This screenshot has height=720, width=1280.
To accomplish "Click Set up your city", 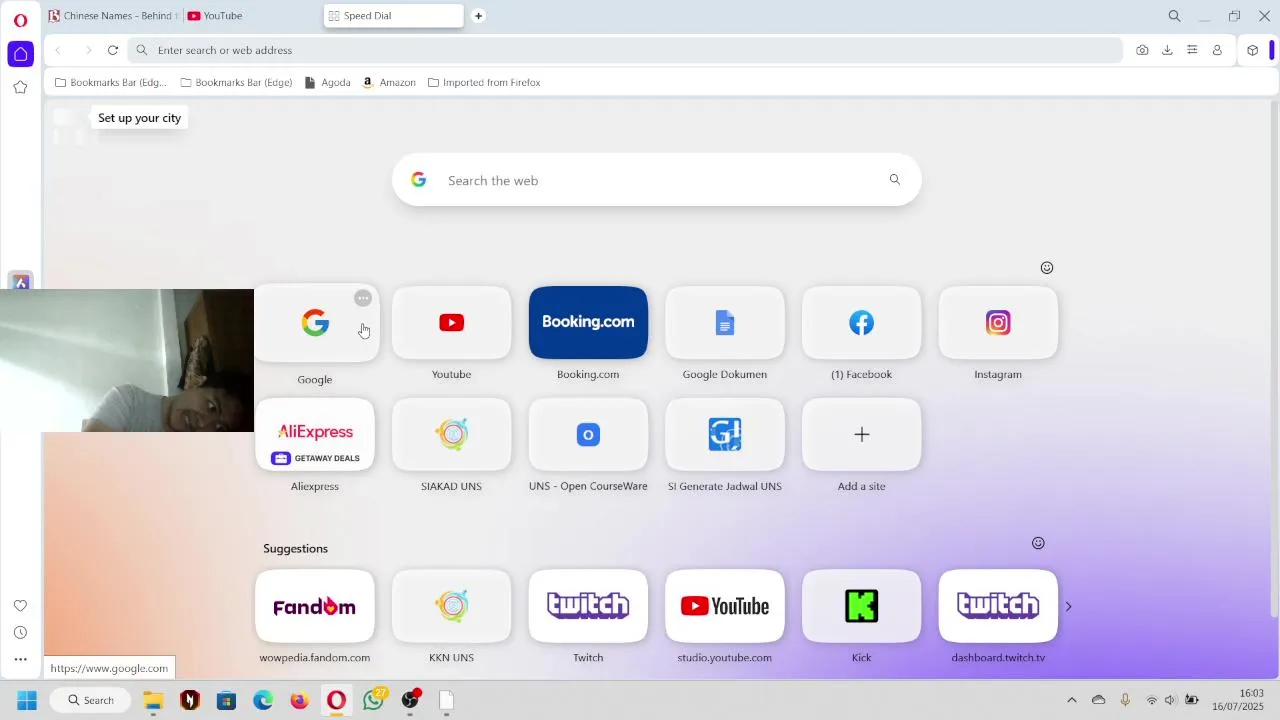I will tap(139, 118).
